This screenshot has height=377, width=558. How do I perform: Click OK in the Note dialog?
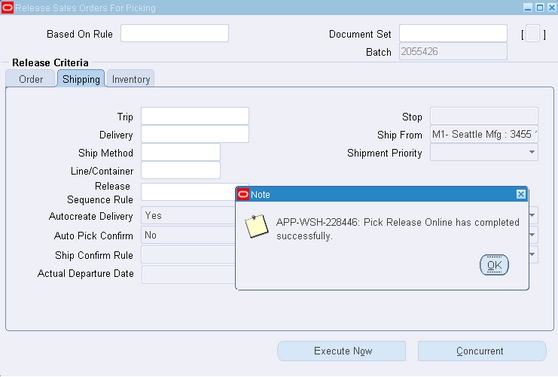pyautogui.click(x=494, y=265)
